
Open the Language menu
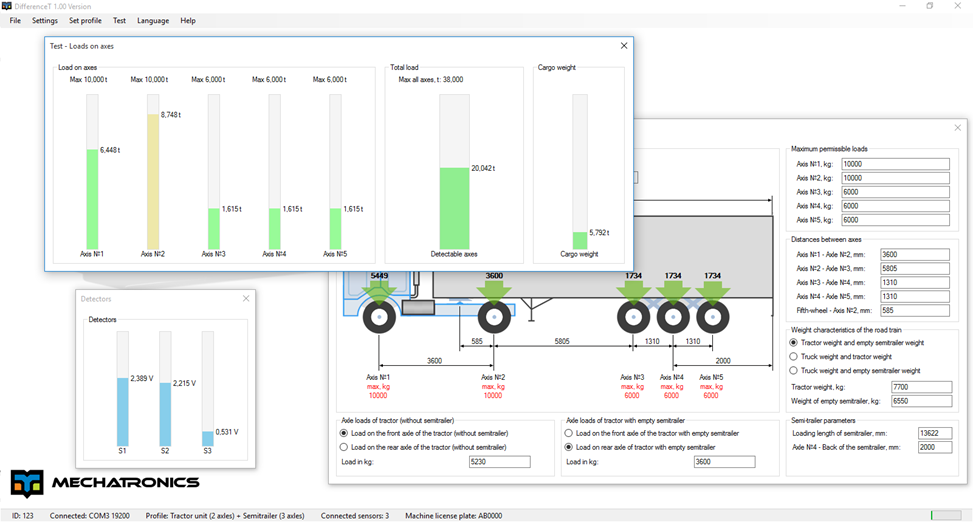point(153,20)
